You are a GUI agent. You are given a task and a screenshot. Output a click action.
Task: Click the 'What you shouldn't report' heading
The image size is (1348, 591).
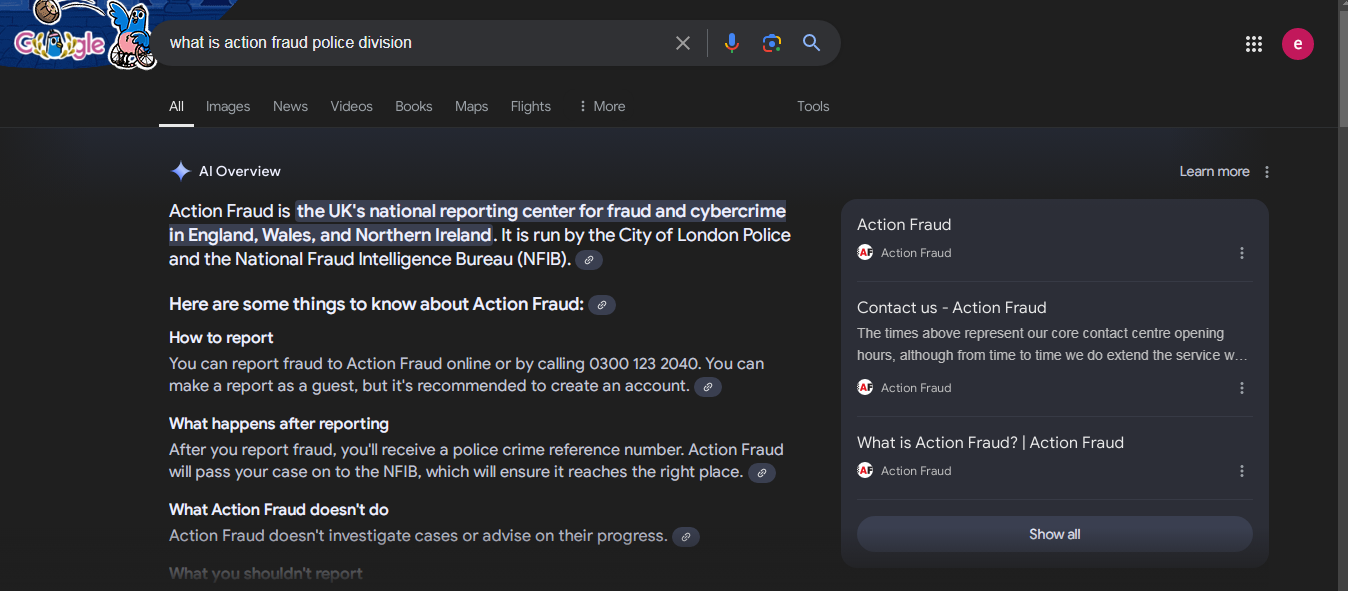(266, 574)
